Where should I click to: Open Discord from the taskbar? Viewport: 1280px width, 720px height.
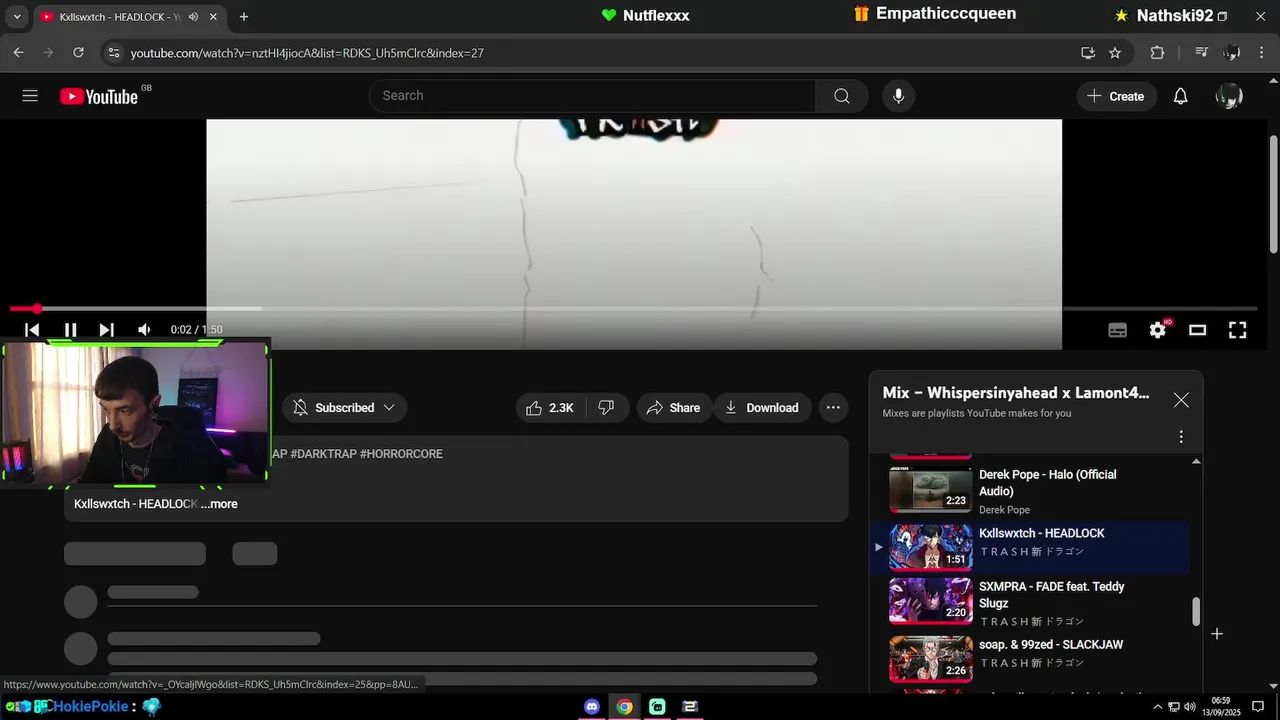click(x=592, y=707)
